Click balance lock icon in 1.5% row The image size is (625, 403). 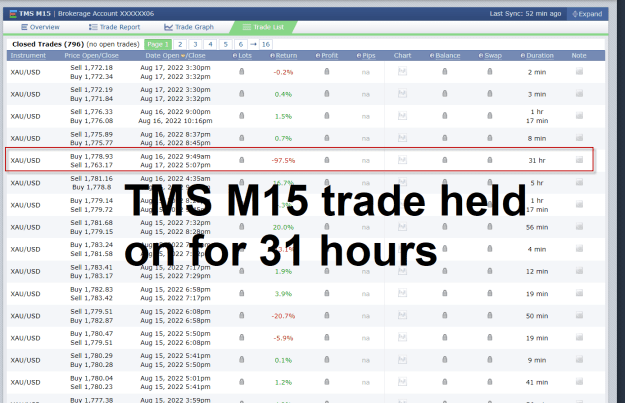click(x=445, y=116)
